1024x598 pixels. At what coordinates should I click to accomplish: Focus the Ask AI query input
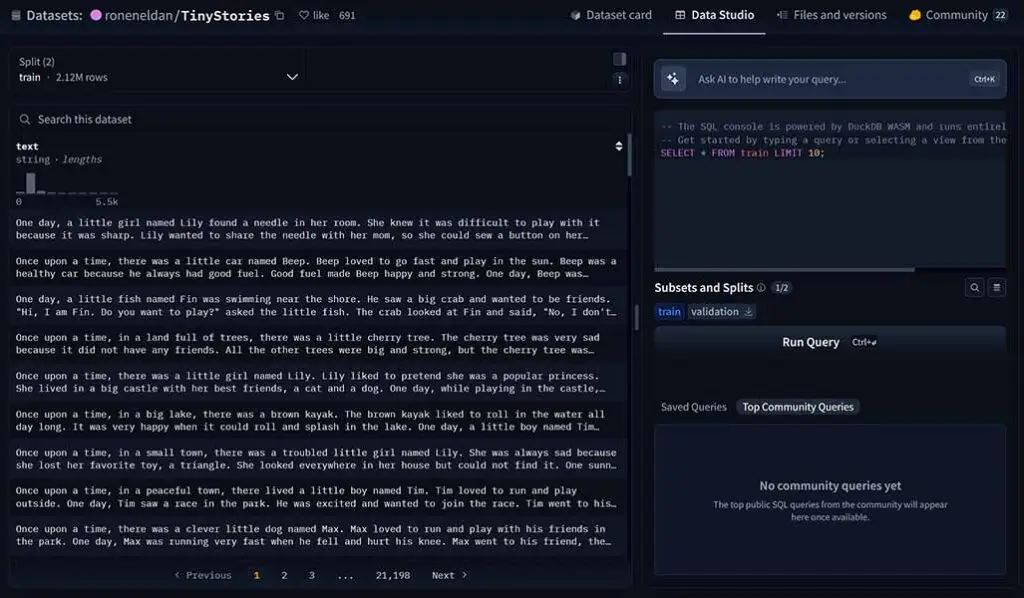[829, 79]
